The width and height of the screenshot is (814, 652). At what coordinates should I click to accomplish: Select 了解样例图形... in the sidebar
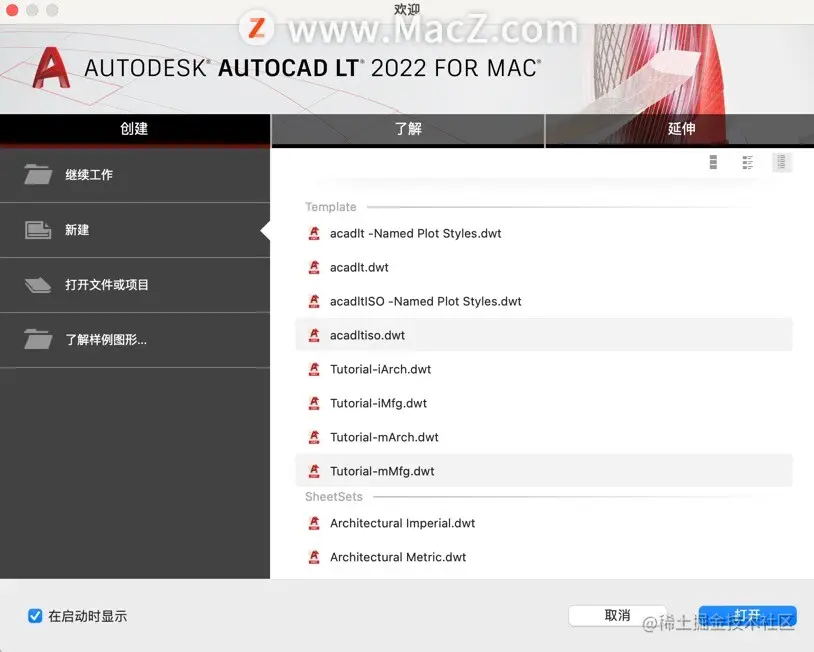[135, 340]
